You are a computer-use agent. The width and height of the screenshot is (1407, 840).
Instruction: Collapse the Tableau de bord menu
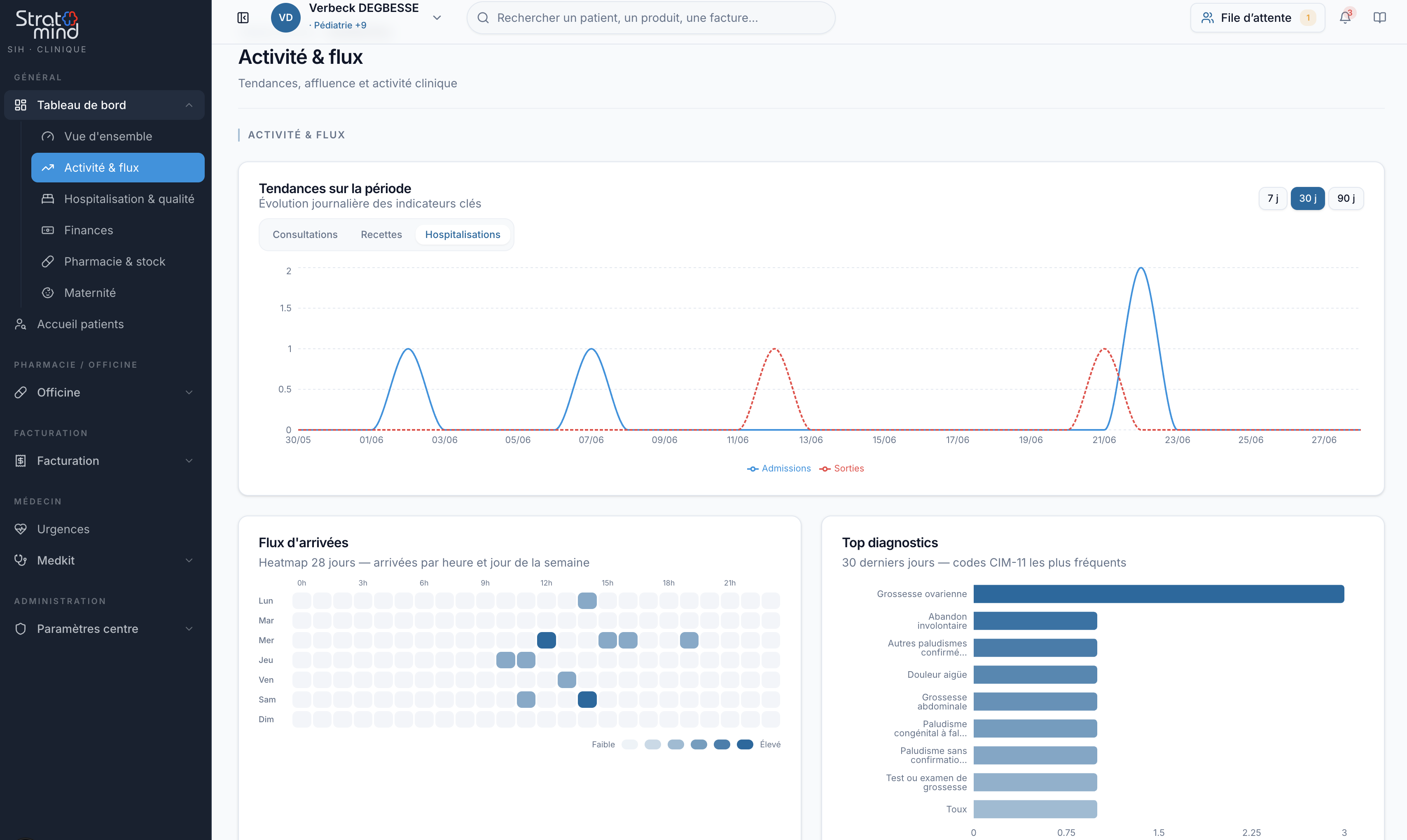[189, 105]
